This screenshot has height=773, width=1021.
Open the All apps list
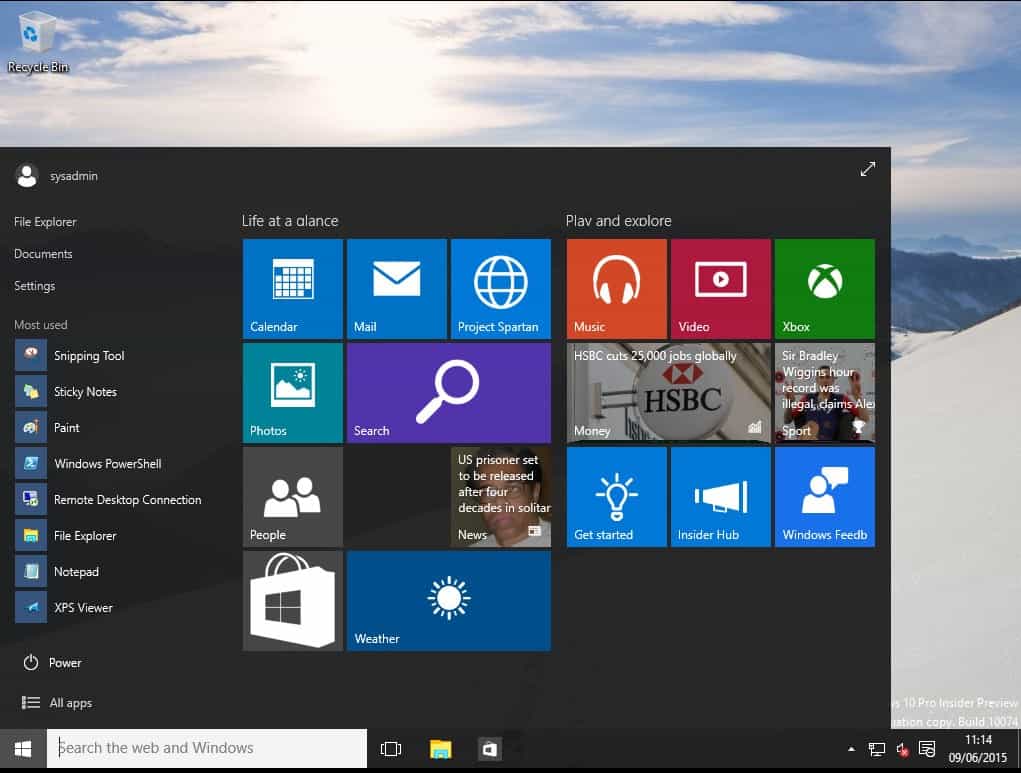(66, 702)
